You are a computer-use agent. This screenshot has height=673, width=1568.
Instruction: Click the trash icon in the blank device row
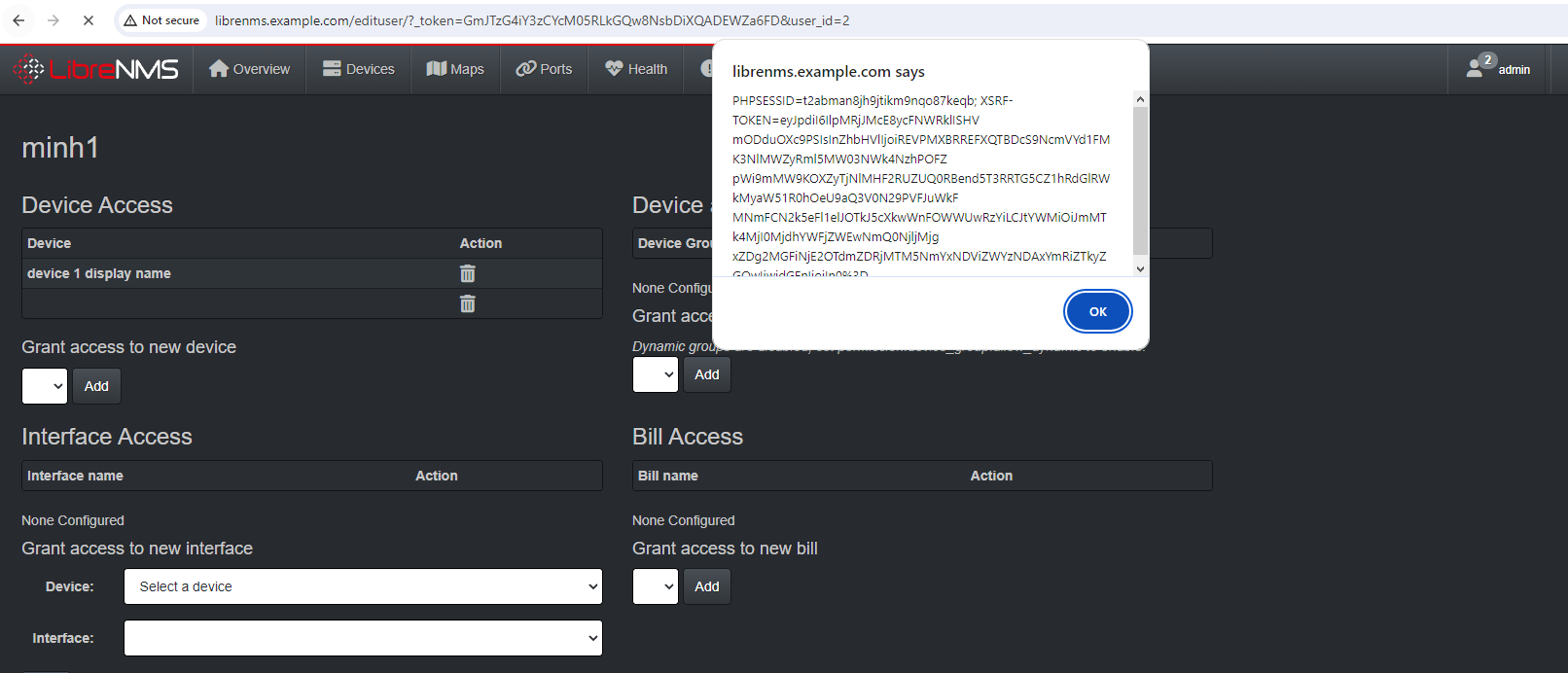click(x=468, y=303)
